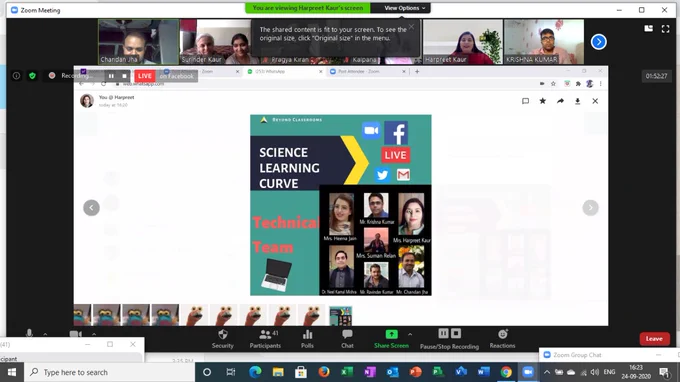The height and width of the screenshot is (382, 680).
Task: Open the Reactions menu
Action: click(502, 339)
